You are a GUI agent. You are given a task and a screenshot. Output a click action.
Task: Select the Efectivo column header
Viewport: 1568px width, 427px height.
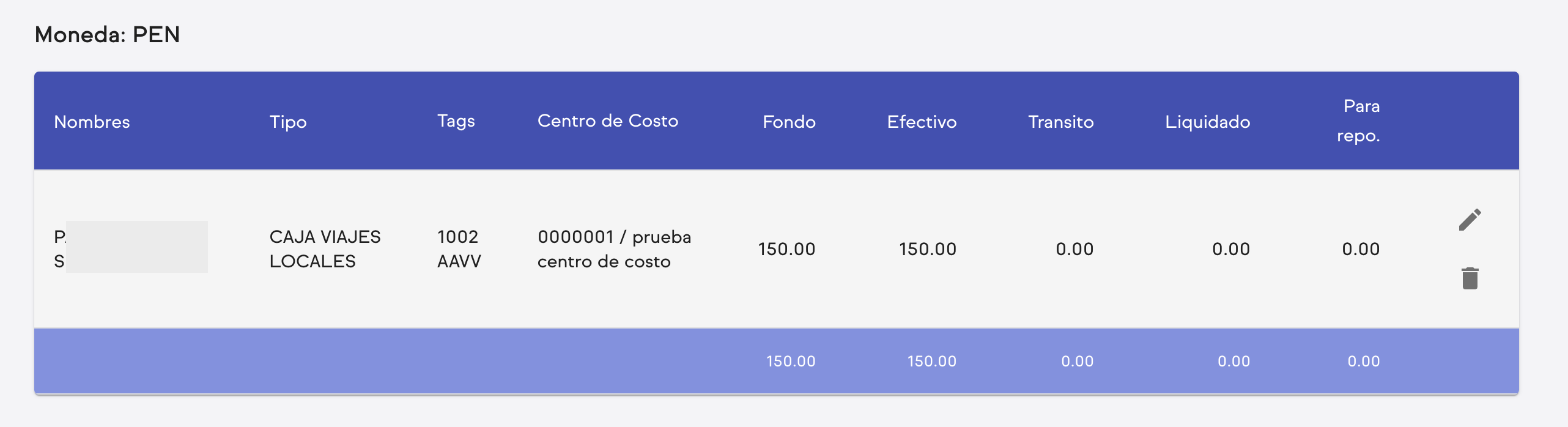(x=921, y=122)
